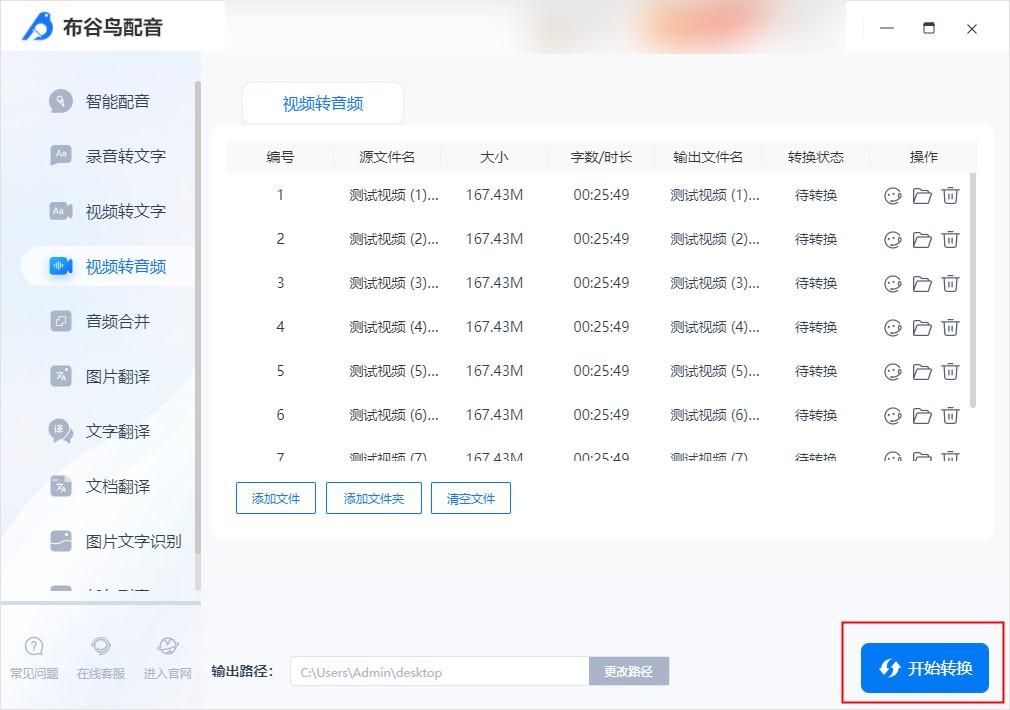Click the 待转换 status in row 3

click(x=815, y=283)
